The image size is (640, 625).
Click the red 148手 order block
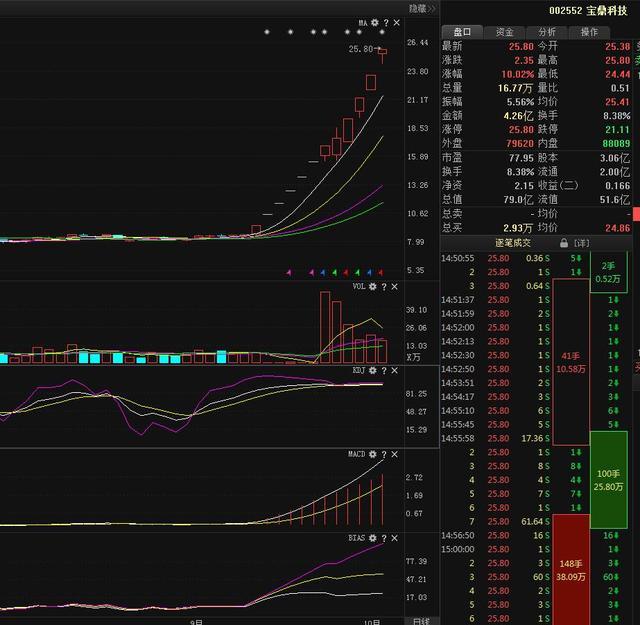coord(571,569)
